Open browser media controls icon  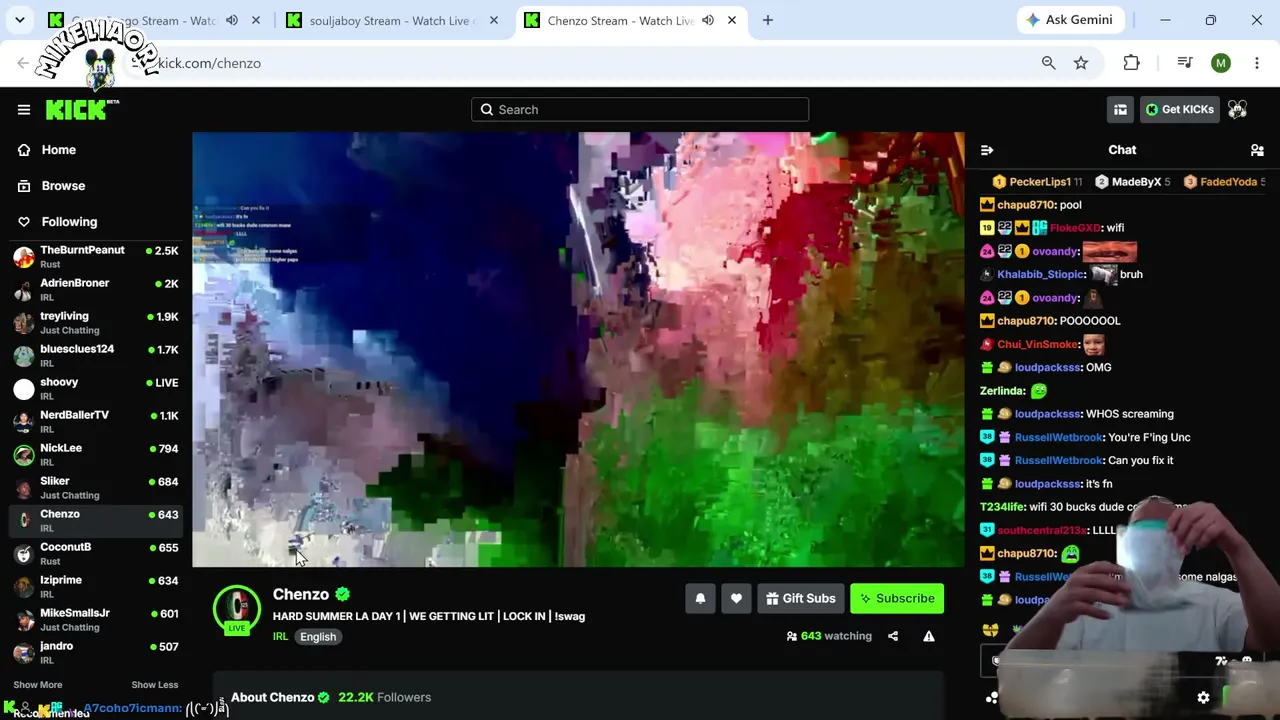tap(1185, 63)
